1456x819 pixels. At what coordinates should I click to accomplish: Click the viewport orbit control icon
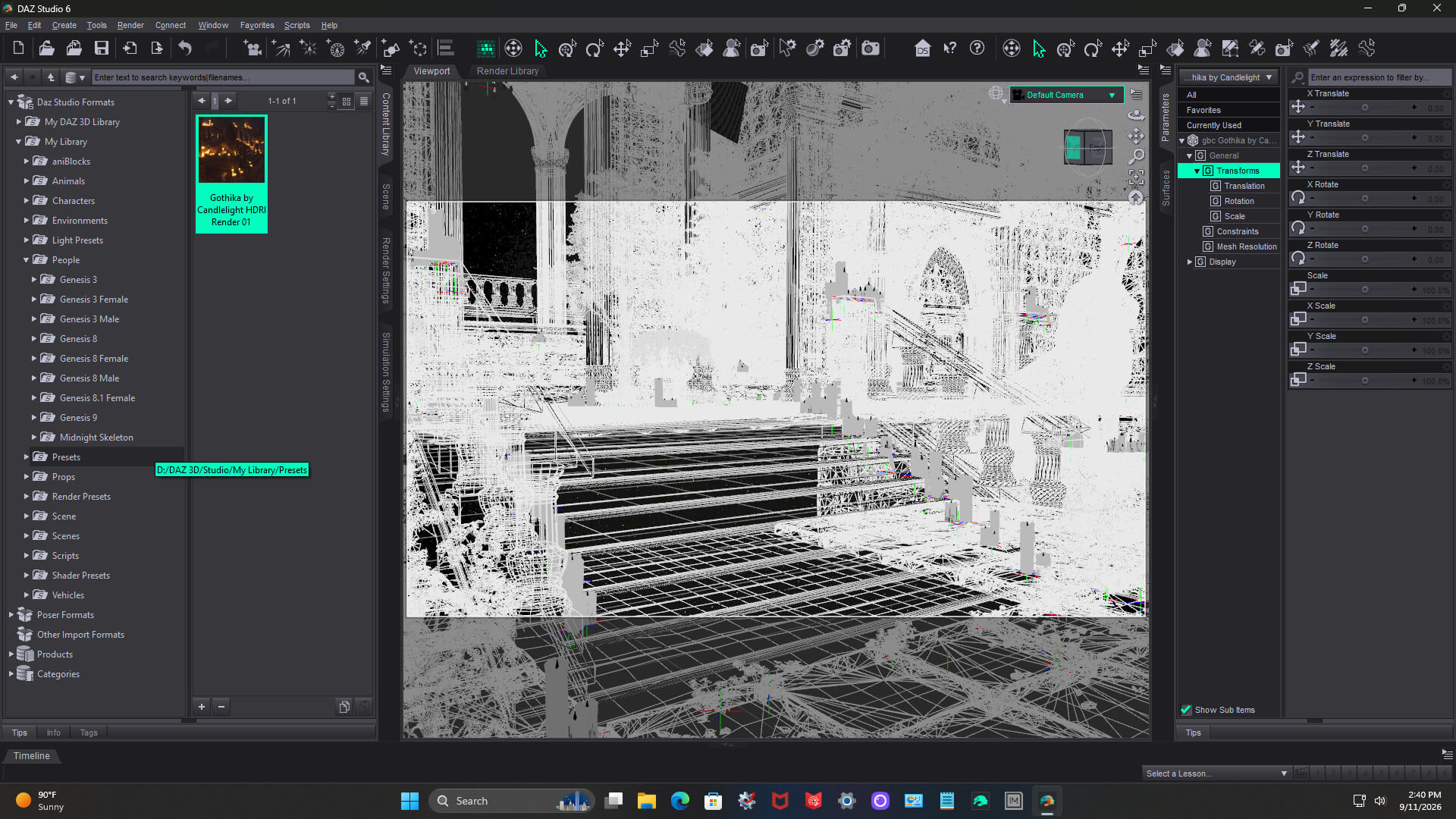click(1136, 115)
